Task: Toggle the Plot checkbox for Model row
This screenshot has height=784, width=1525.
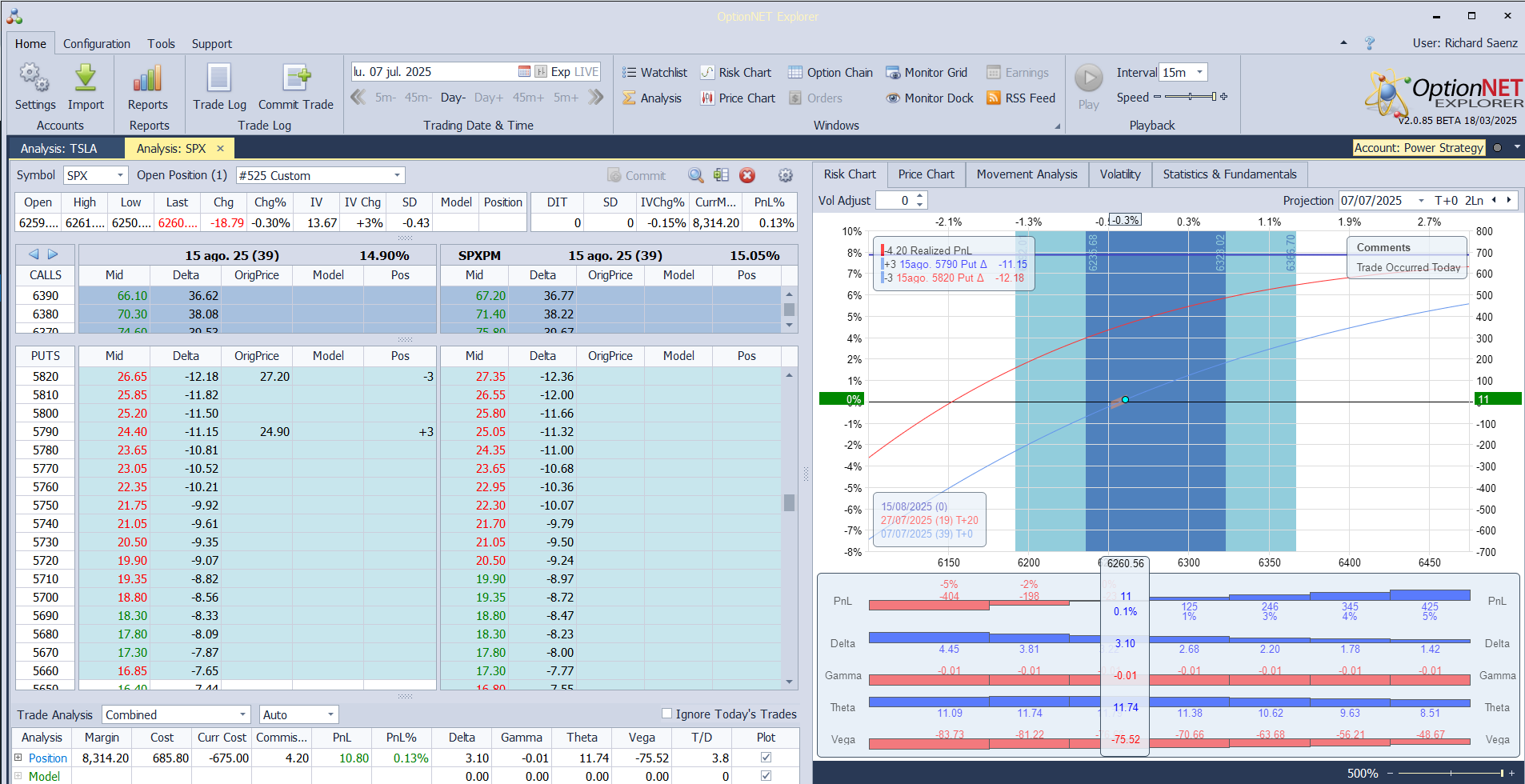Action: (x=766, y=776)
